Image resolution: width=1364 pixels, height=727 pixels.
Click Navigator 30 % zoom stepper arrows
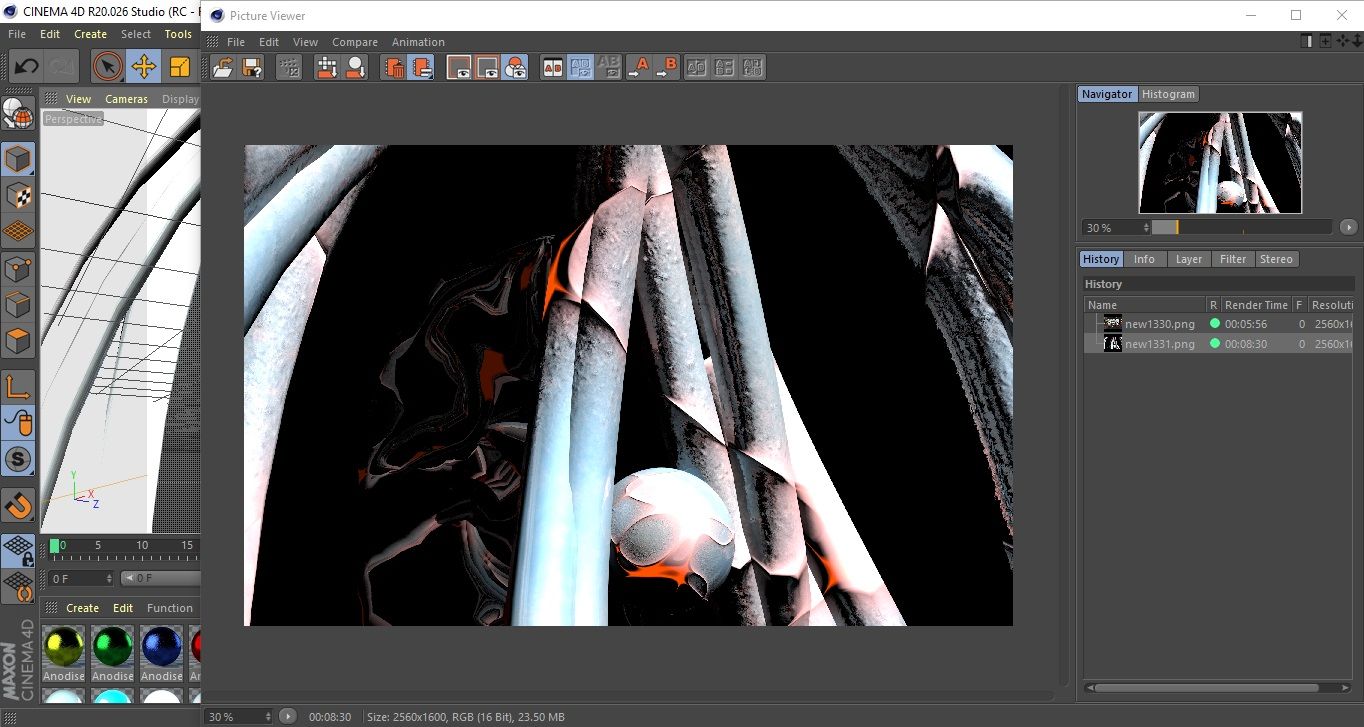pos(1144,228)
